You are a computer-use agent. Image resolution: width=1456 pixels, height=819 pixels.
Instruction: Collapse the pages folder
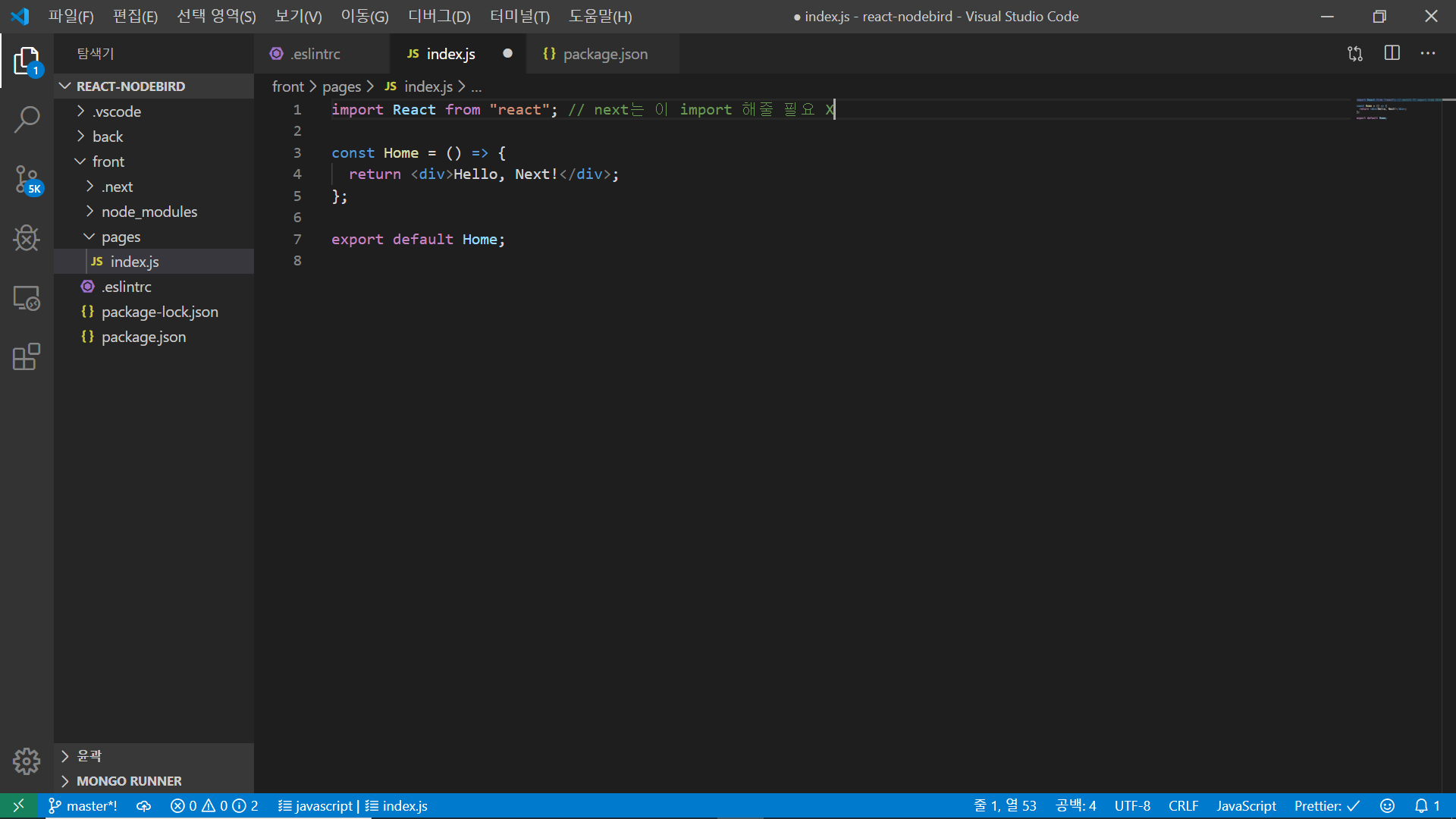pos(121,237)
